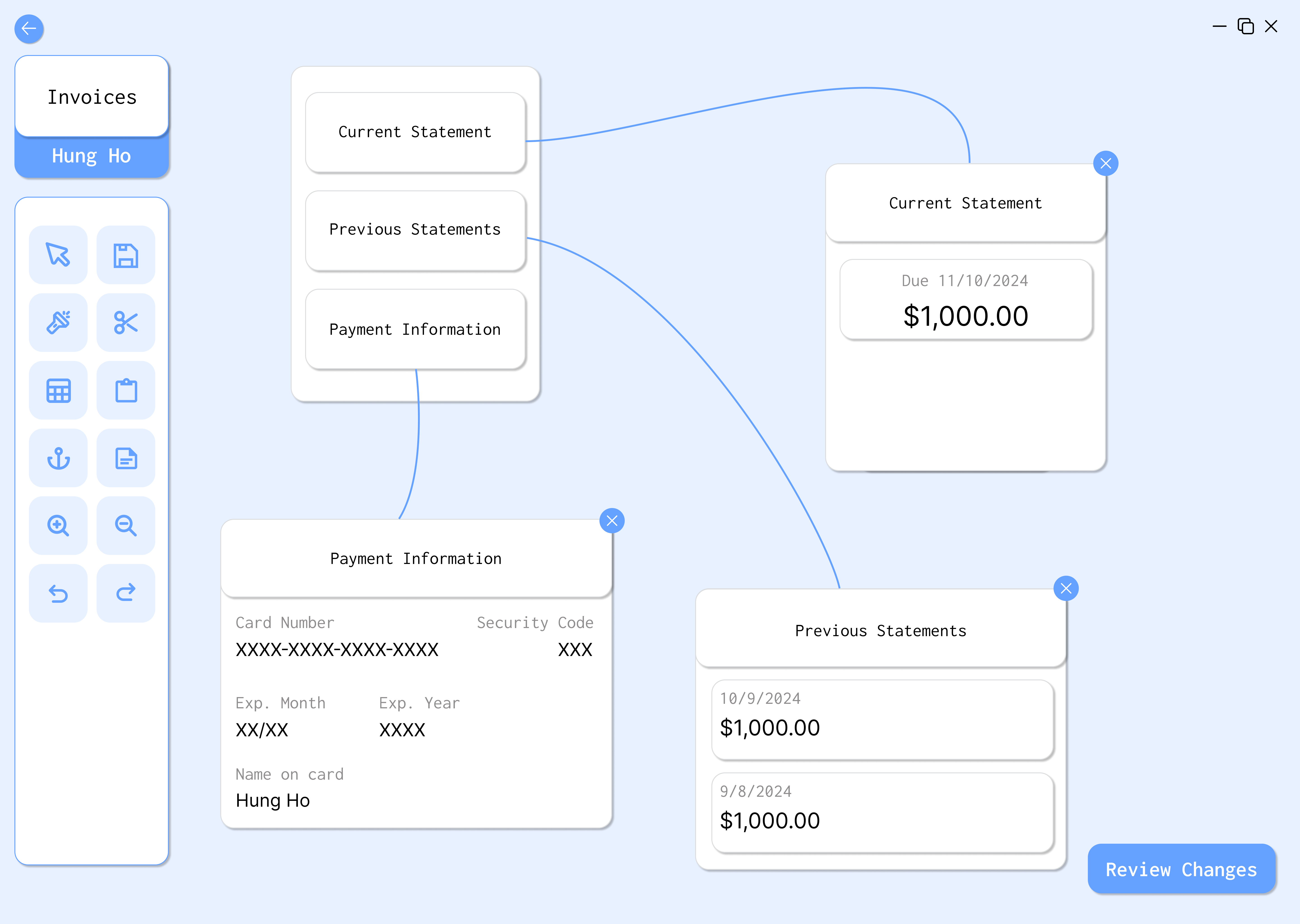
Task: Click the Review Changes button
Action: click(x=1181, y=869)
